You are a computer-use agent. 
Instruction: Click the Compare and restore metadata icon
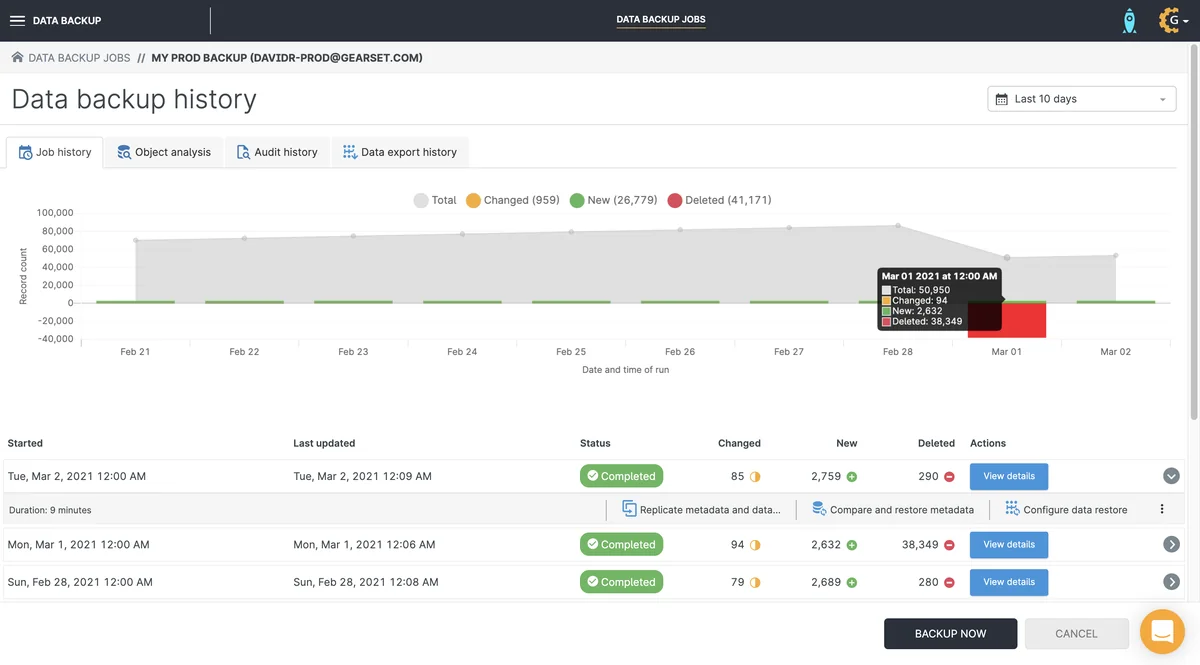tap(819, 509)
